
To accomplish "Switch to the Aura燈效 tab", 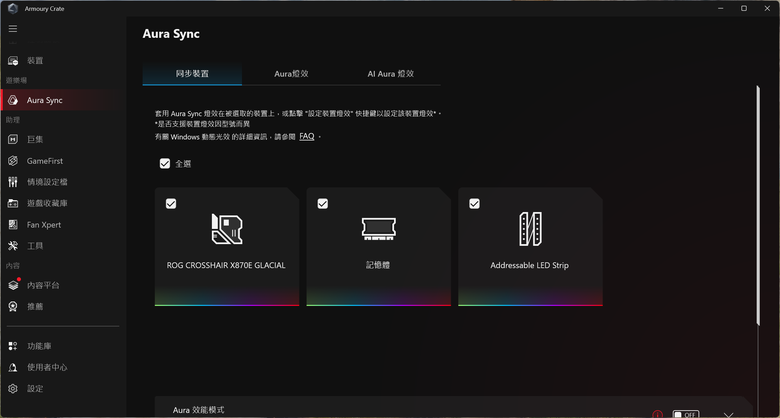I will pyautogui.click(x=292, y=74).
